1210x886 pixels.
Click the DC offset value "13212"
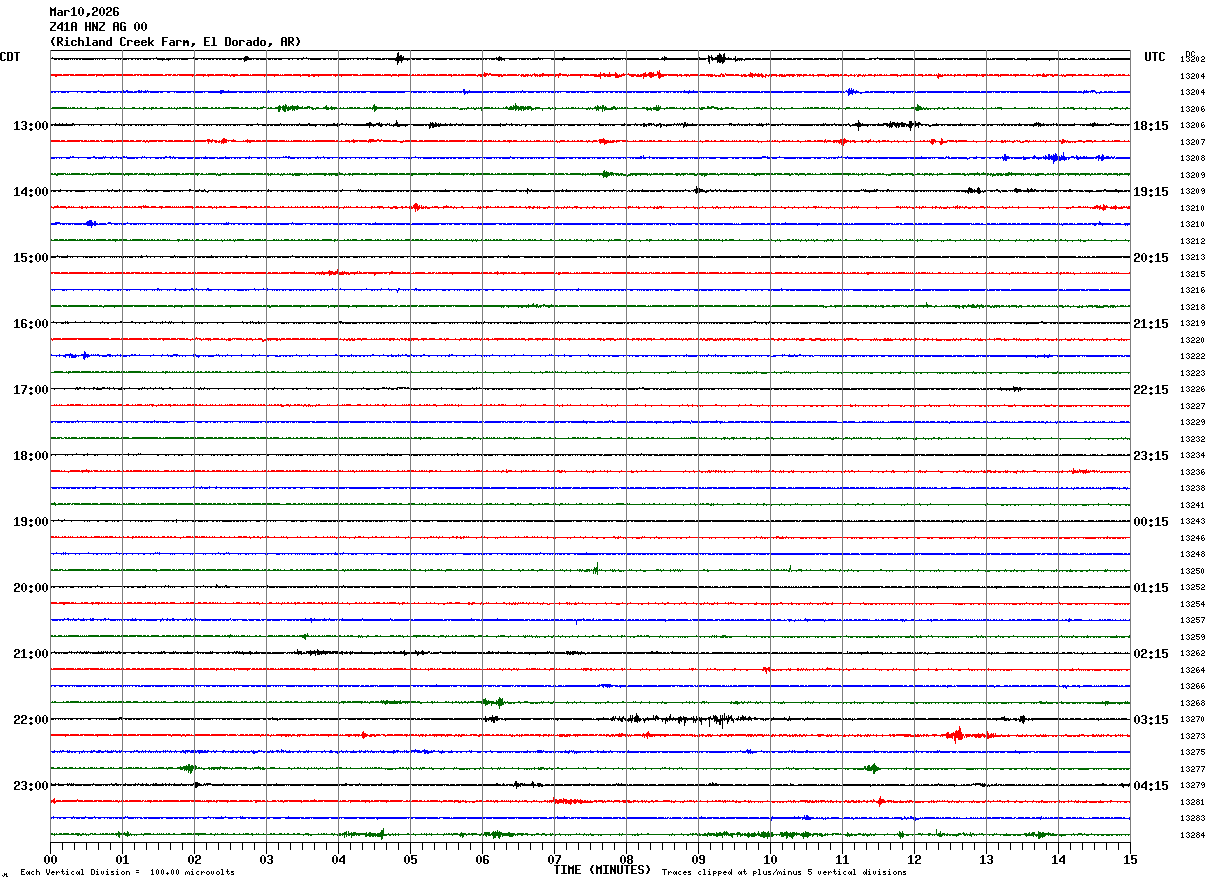[x=1192, y=242]
